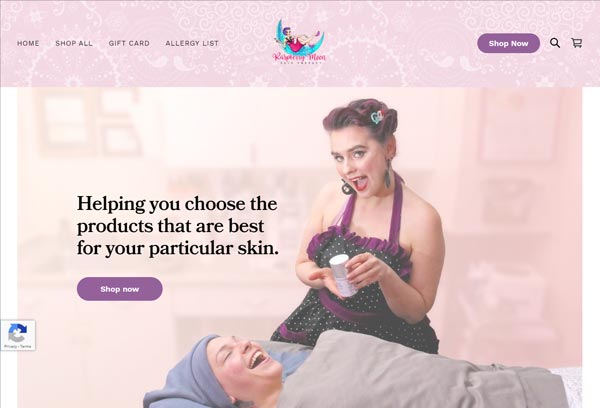The image size is (600, 408).
Task: Click the header Shop Now button
Action: (508, 43)
